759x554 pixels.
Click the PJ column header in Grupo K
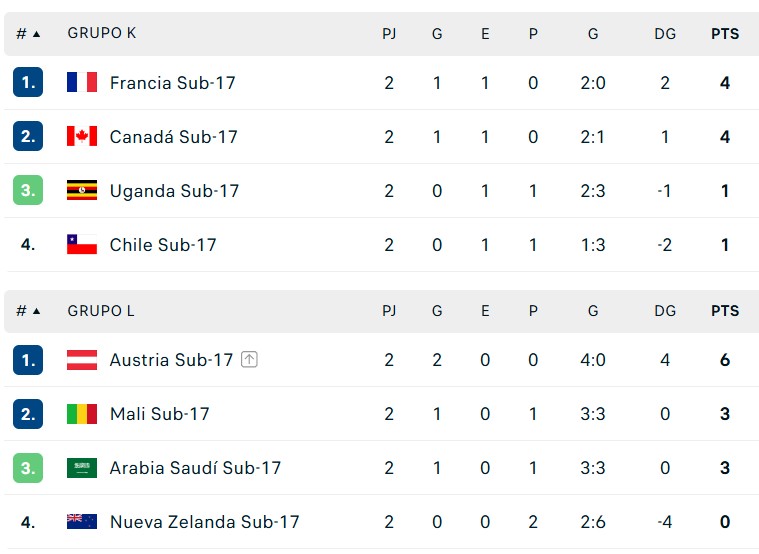click(x=389, y=33)
